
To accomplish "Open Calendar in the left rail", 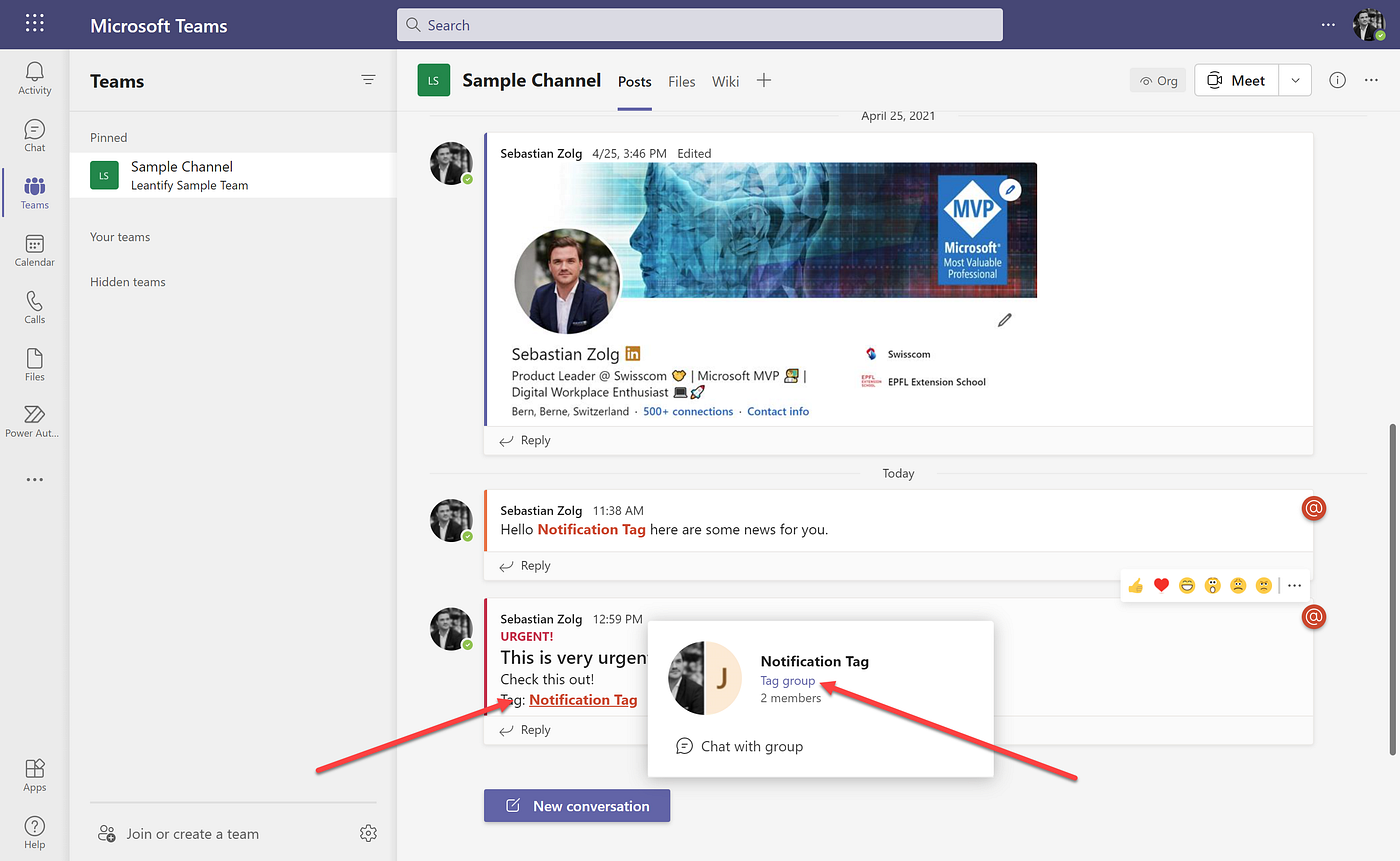I will point(35,251).
